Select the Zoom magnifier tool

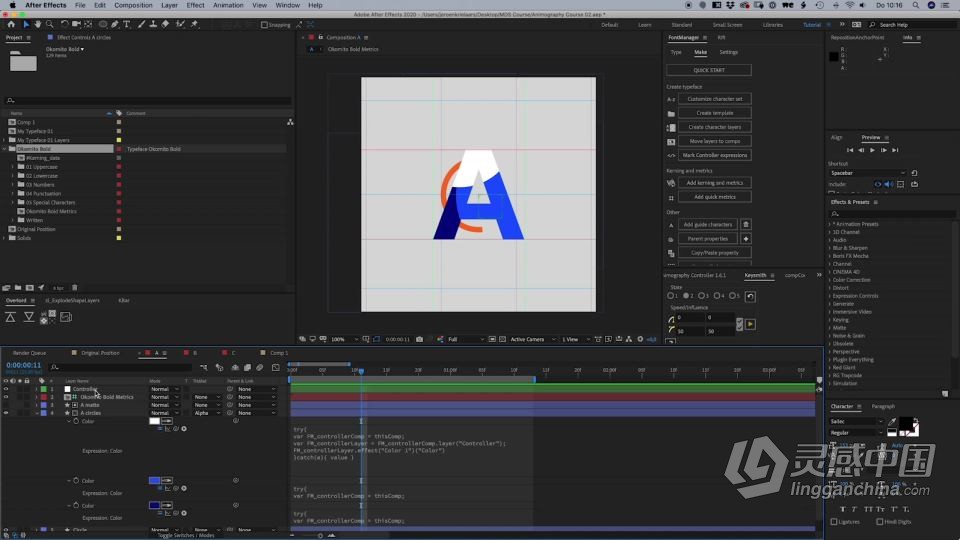pos(50,24)
